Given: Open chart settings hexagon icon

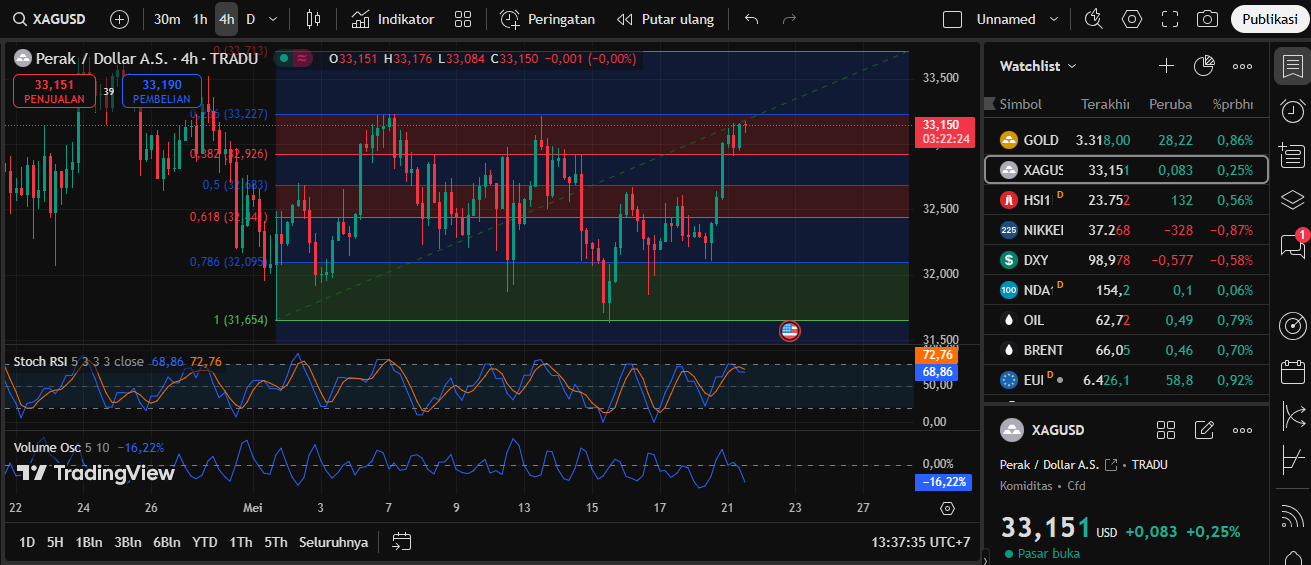Looking at the screenshot, I should (1131, 19).
